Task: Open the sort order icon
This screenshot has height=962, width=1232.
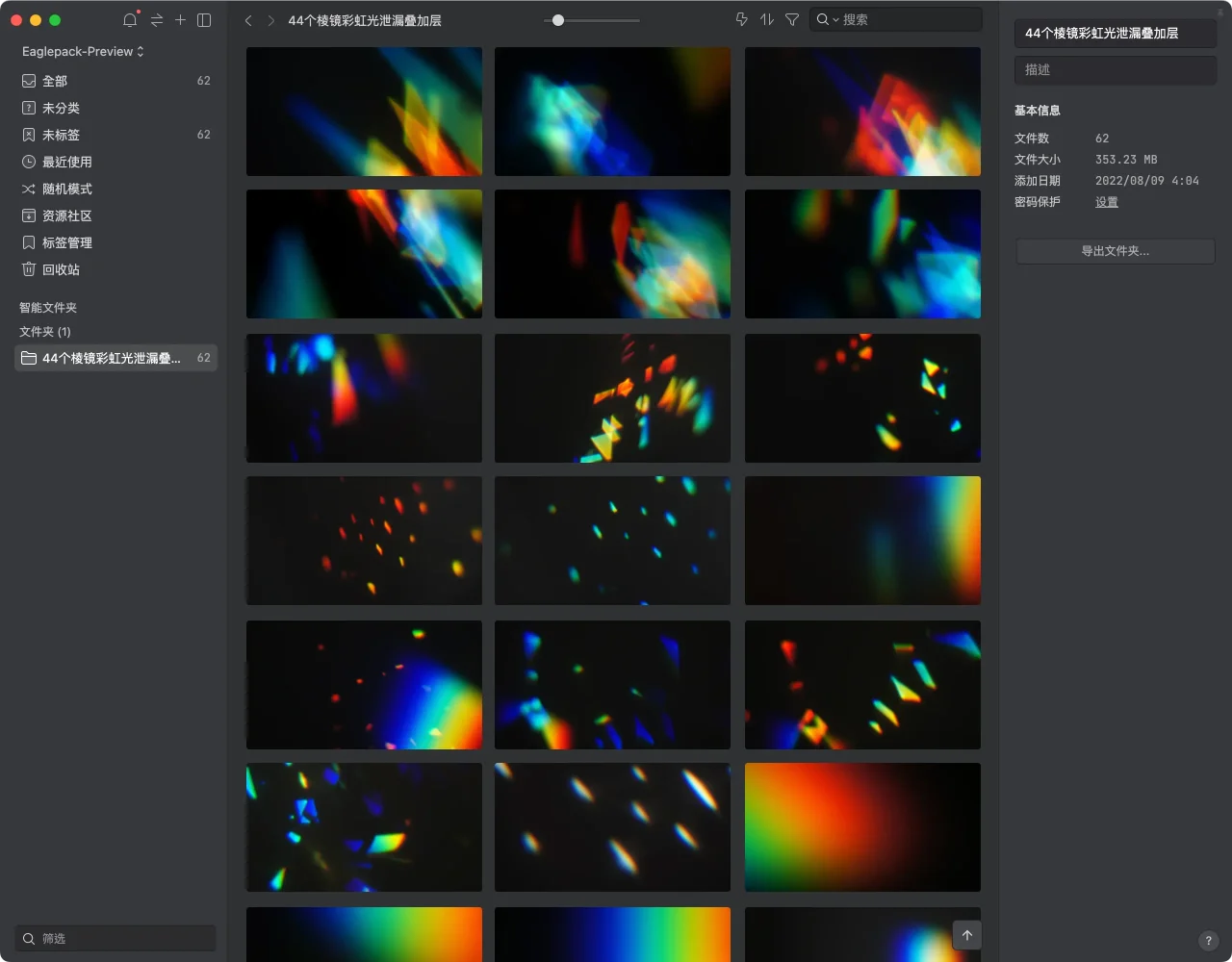Action: pyautogui.click(x=767, y=19)
